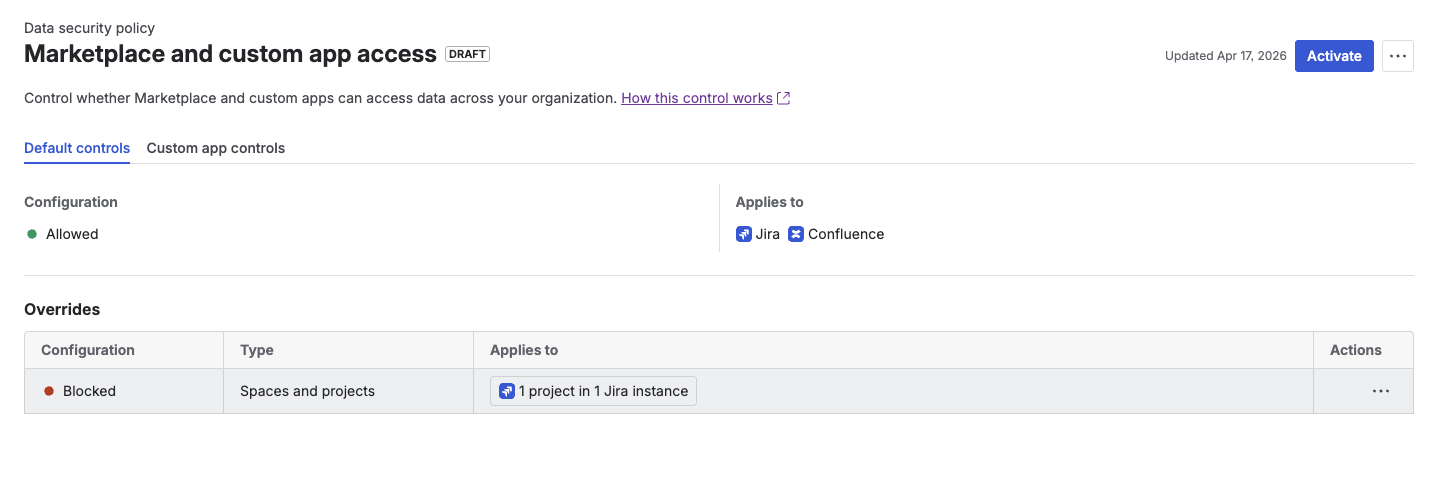Click the Jira icon inside the project chip

tap(507, 391)
